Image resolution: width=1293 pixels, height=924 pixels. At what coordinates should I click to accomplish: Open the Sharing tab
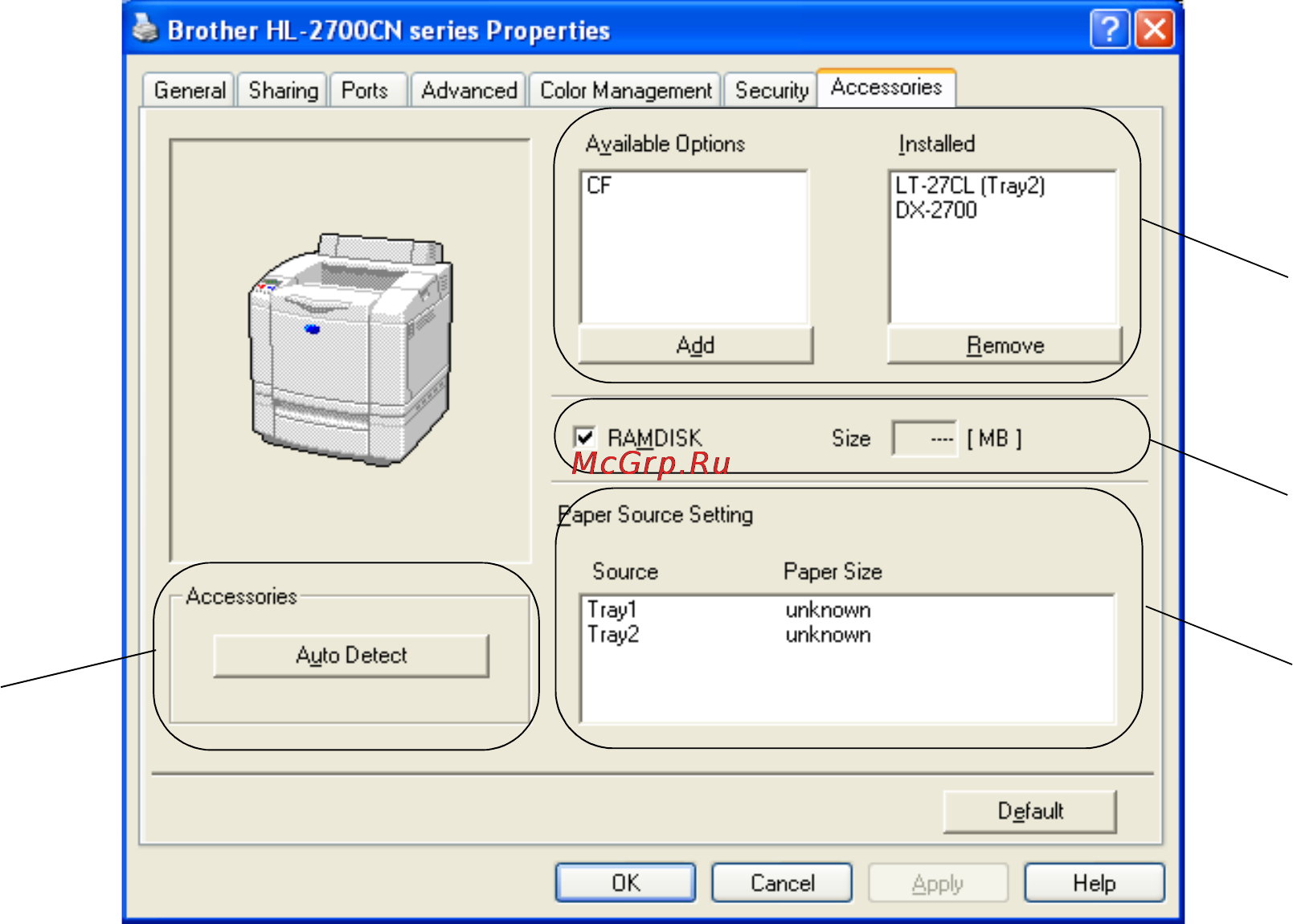pos(283,90)
